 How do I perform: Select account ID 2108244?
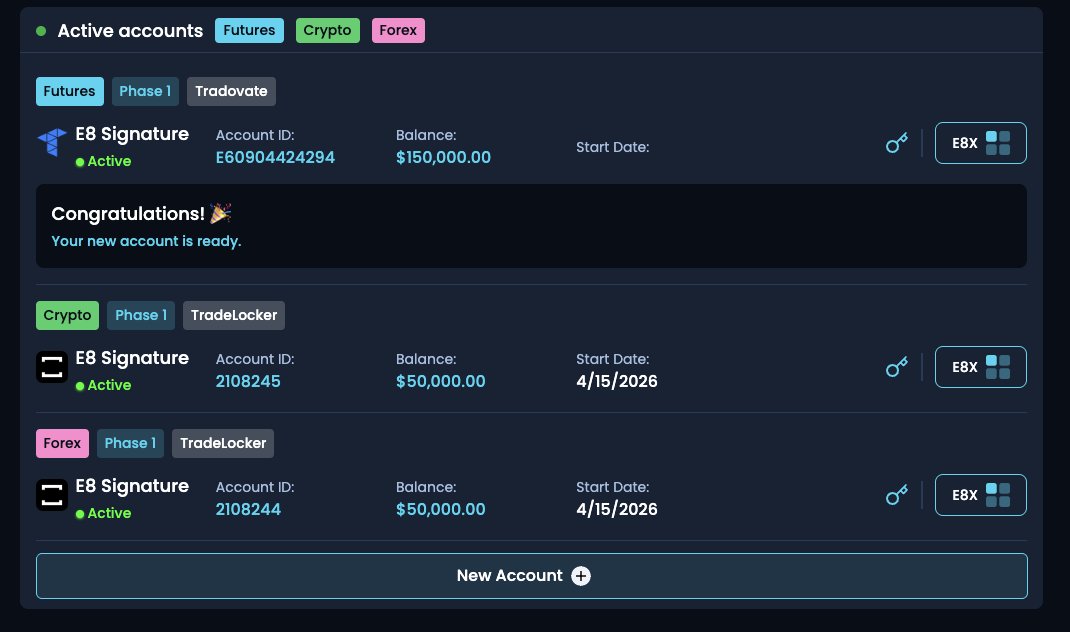(x=248, y=509)
